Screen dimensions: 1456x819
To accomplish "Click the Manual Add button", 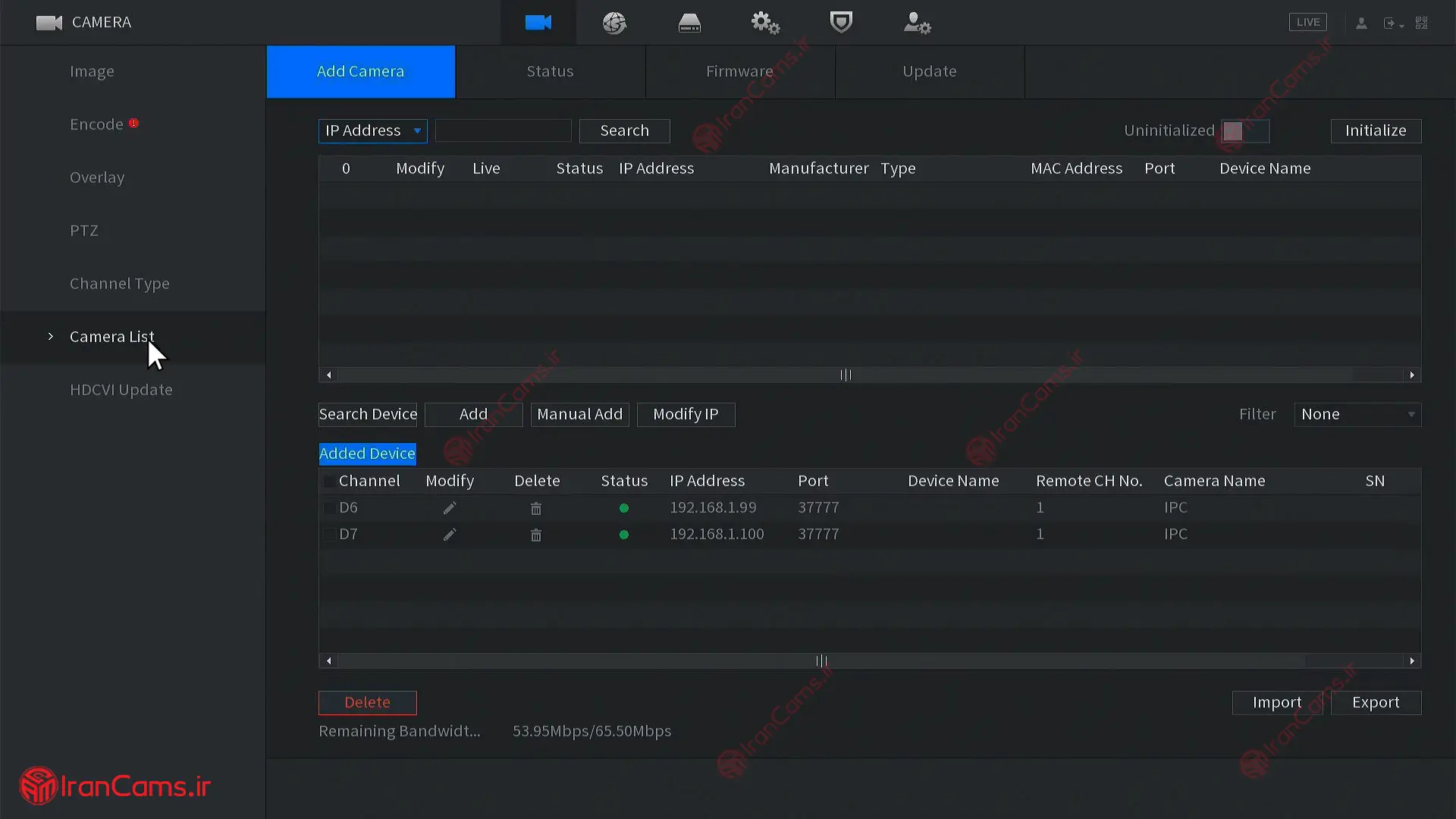I will pos(580,414).
